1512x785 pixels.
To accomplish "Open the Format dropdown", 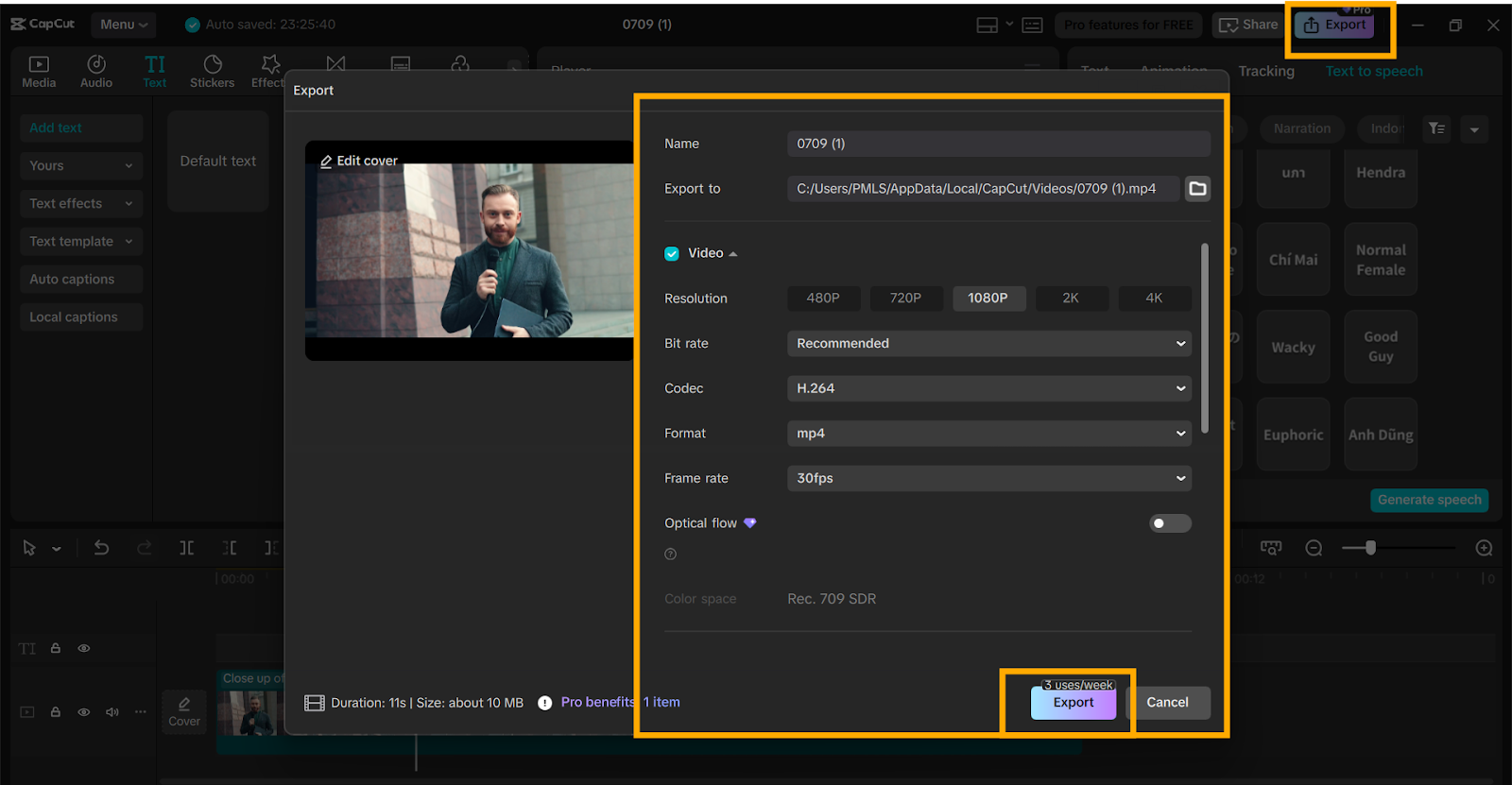I will pyautogui.click(x=989, y=434).
